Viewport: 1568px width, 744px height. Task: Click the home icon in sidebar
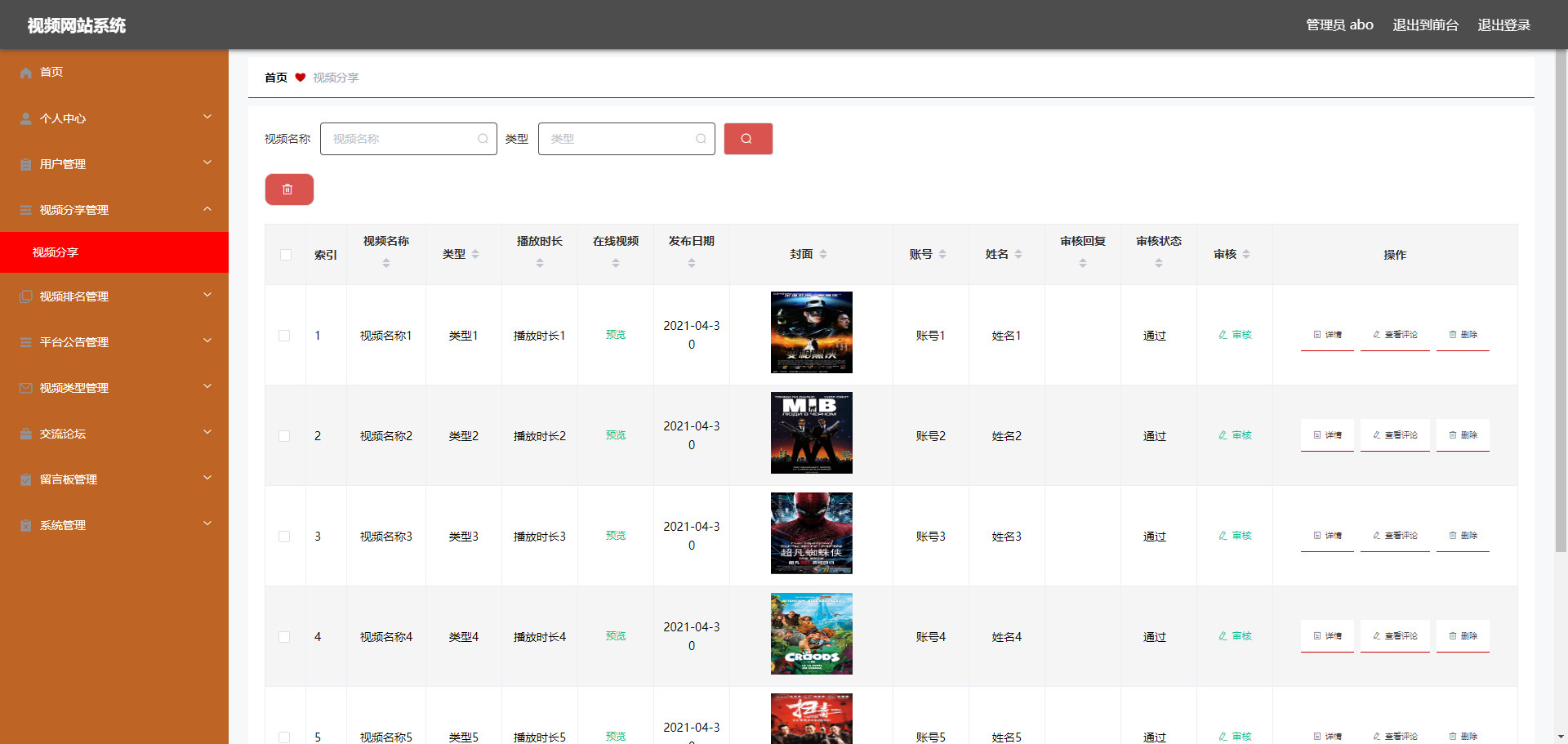point(26,73)
